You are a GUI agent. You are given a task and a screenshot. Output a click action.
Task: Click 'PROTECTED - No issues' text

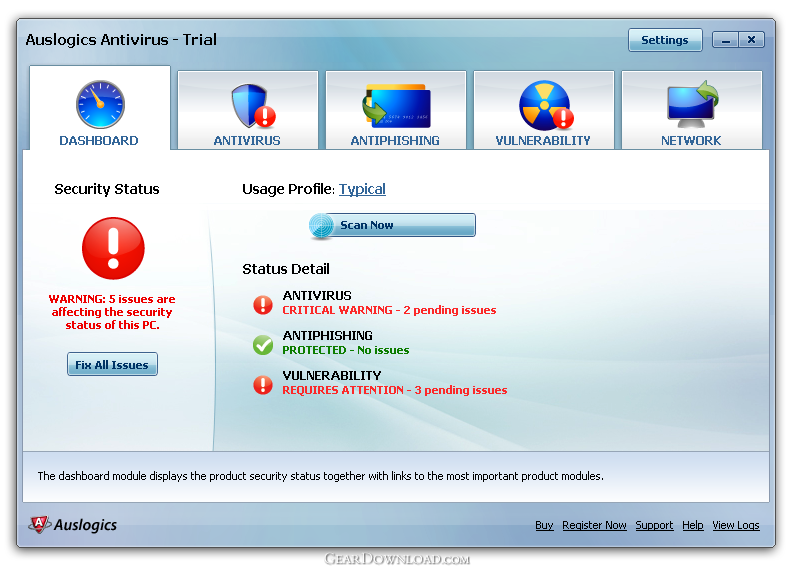pos(346,350)
